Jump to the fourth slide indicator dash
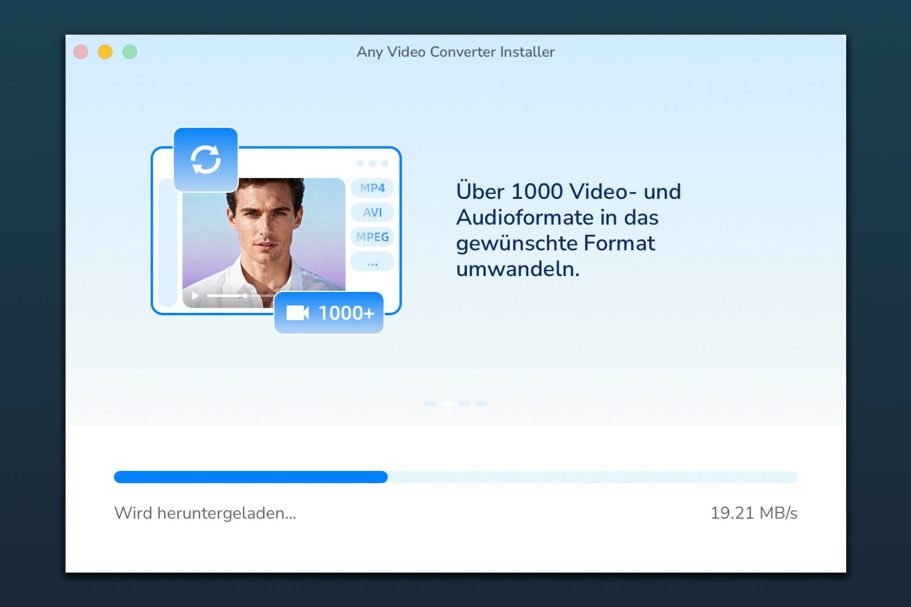 pos(481,403)
